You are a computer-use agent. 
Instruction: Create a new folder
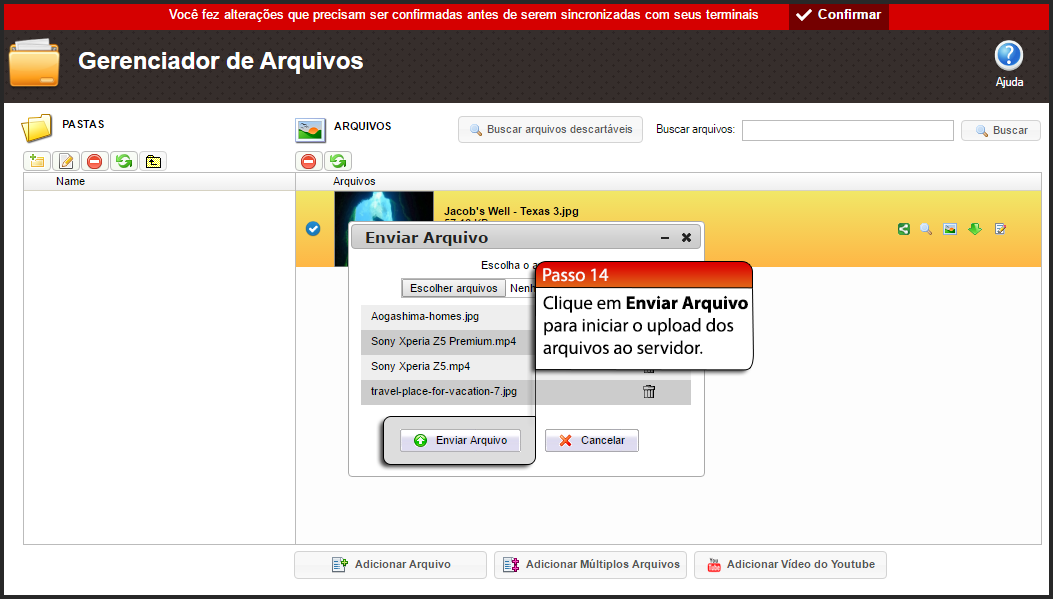click(x=37, y=161)
